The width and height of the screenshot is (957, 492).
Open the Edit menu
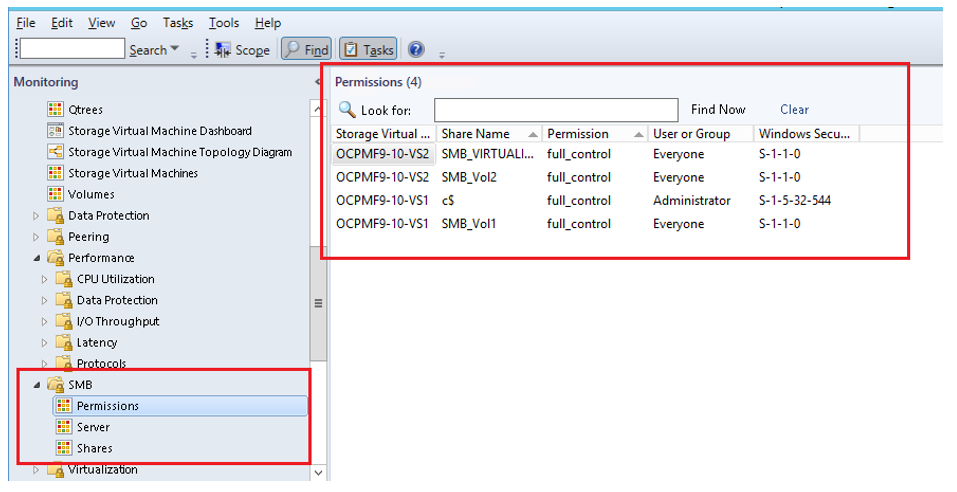[x=62, y=23]
